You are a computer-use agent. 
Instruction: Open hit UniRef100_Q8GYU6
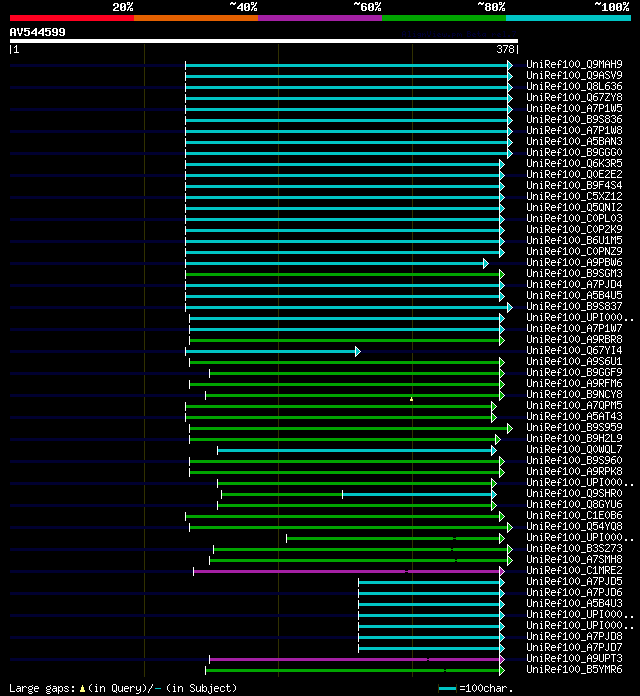point(574,504)
